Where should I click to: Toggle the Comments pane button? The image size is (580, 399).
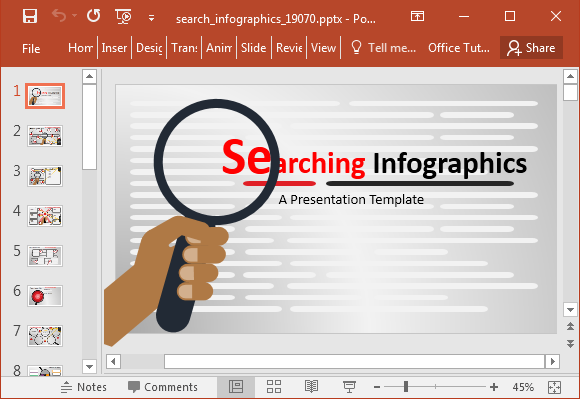pyautogui.click(x=163, y=387)
